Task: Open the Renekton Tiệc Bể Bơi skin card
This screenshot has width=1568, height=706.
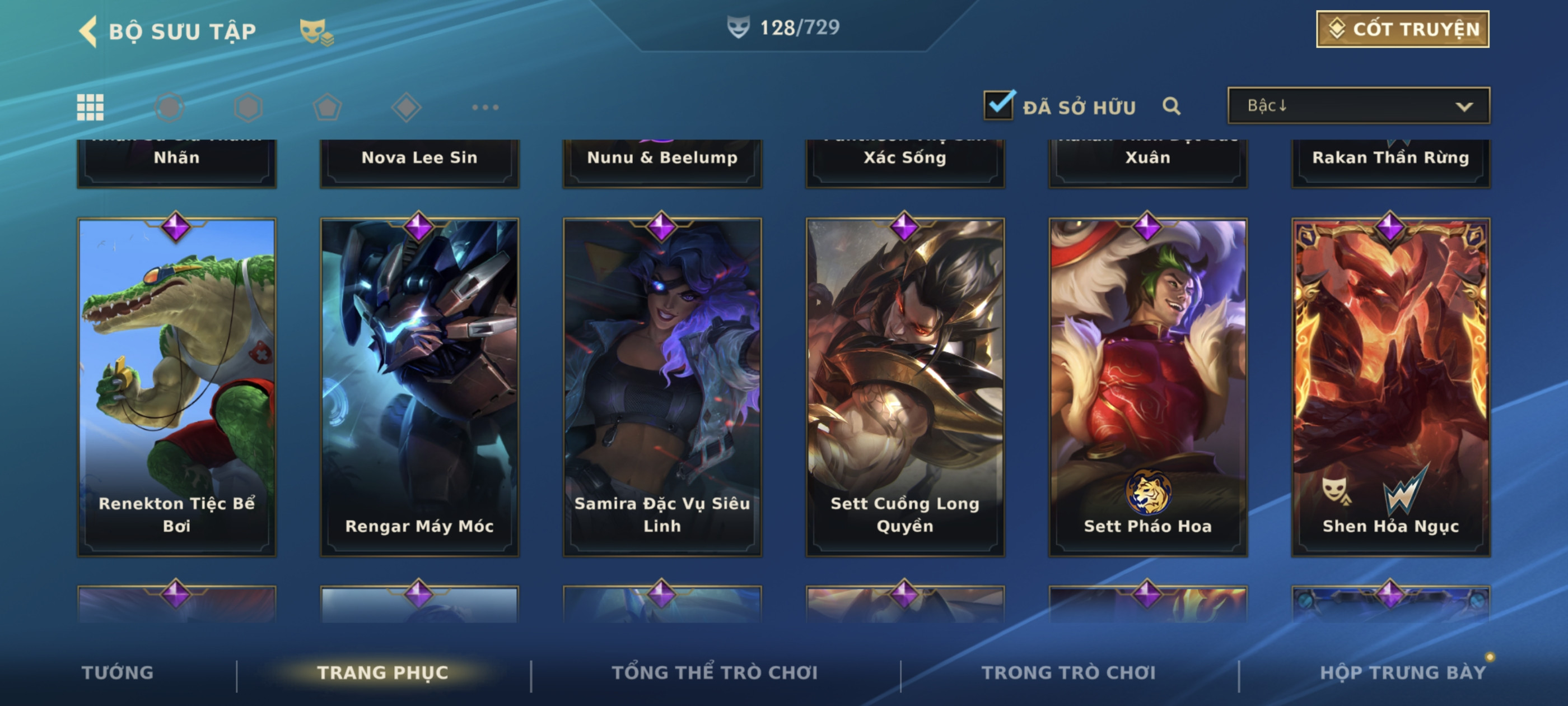Action: (176, 387)
